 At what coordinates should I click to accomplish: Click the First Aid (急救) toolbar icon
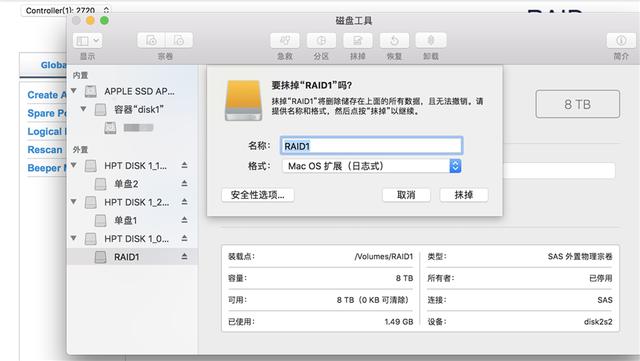coord(284,40)
